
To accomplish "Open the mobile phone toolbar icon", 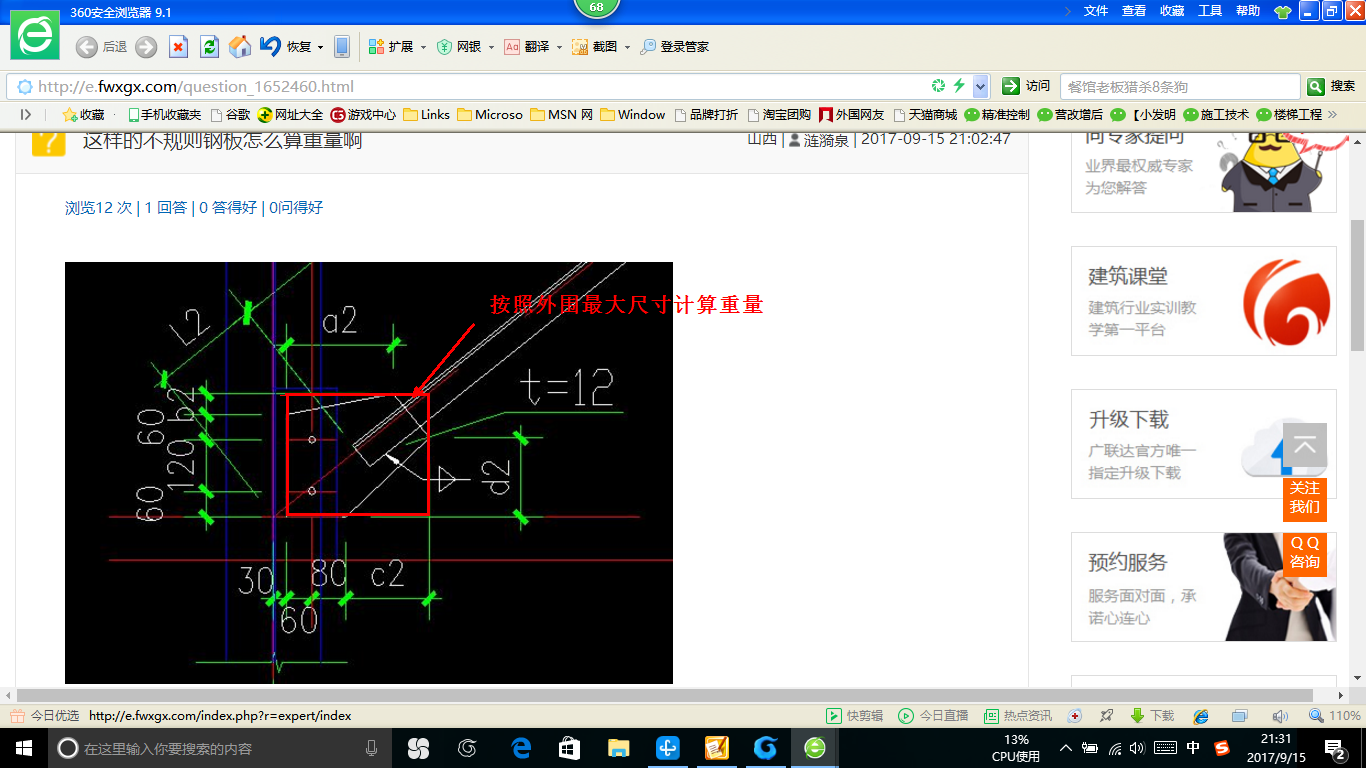I will coord(342,47).
